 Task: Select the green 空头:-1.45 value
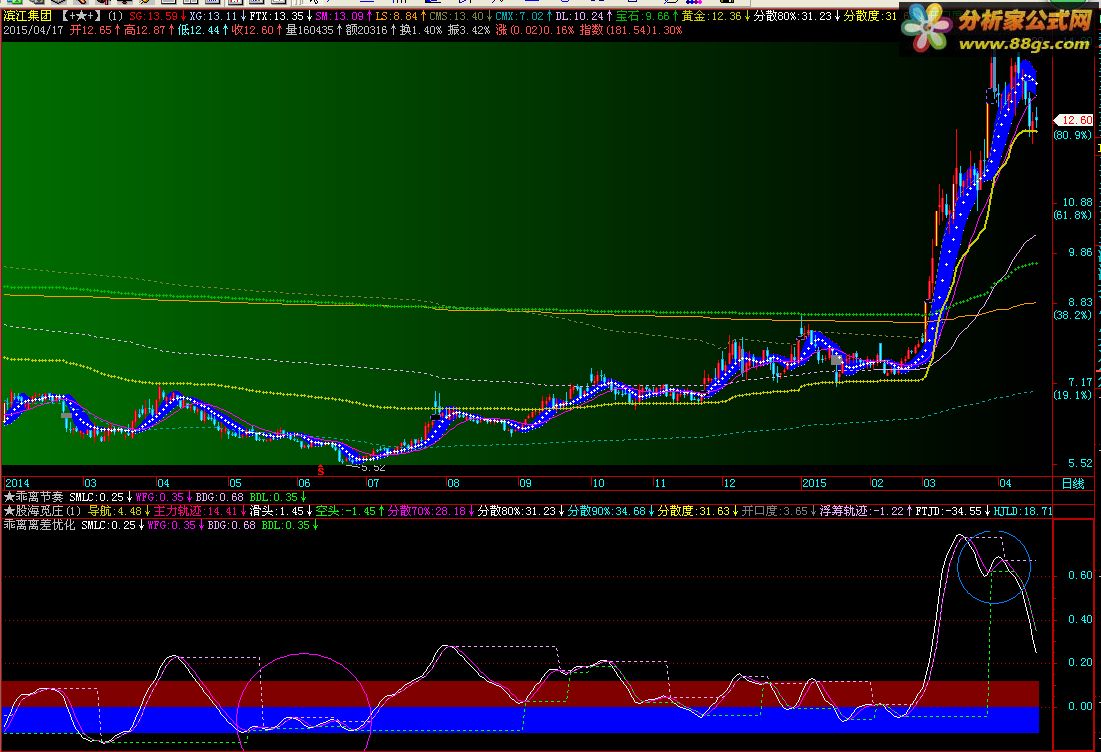pyautogui.click(x=346, y=511)
